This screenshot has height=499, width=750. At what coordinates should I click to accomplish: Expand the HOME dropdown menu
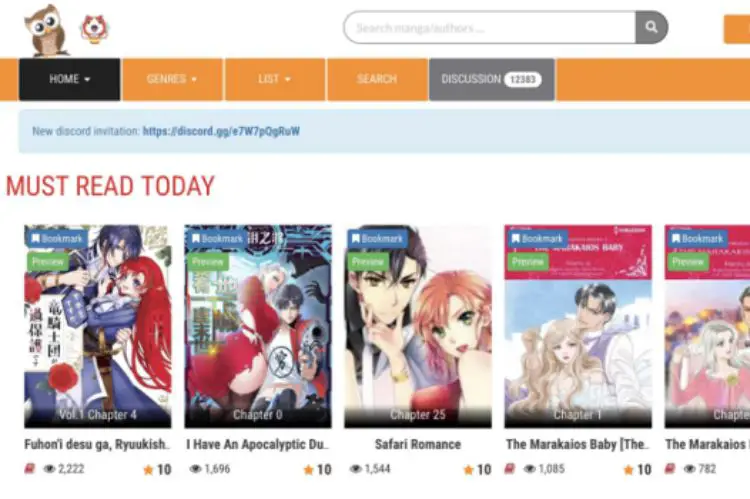69,79
